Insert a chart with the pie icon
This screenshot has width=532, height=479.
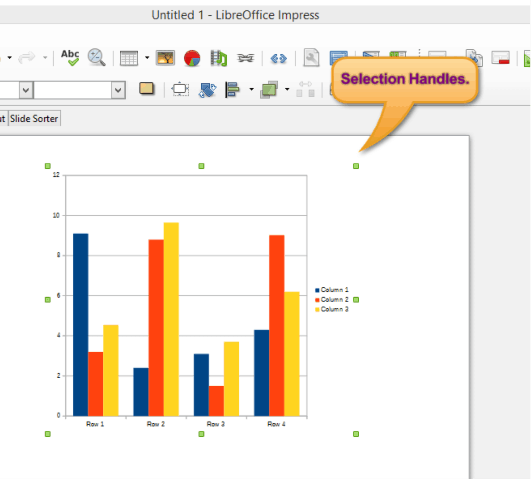(x=192, y=58)
